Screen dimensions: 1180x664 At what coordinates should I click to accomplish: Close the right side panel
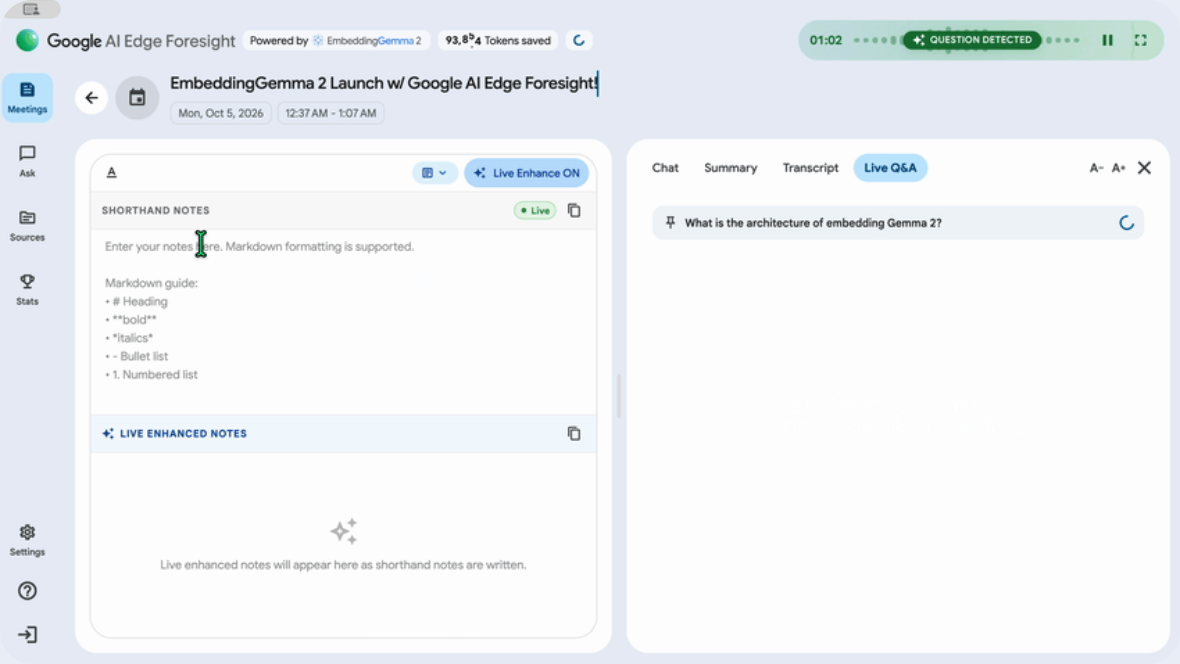tap(1145, 168)
